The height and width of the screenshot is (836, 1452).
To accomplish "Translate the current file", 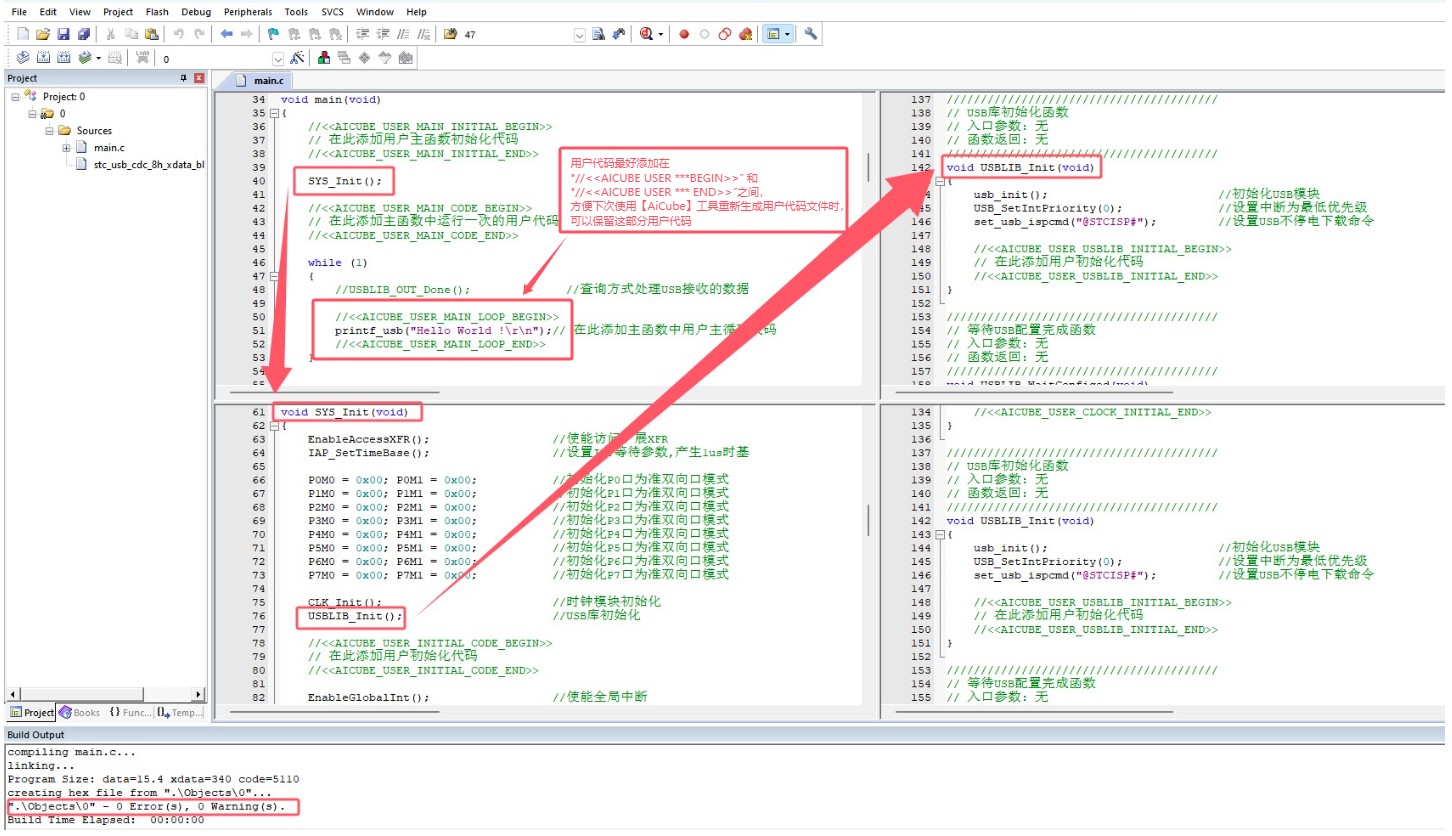I will (x=23, y=58).
